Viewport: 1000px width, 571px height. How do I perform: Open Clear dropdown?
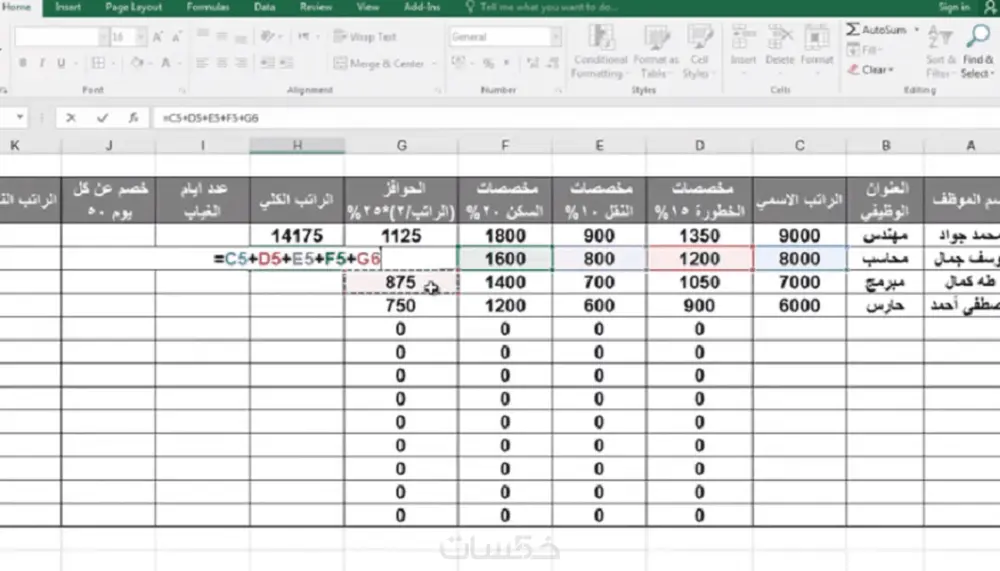point(871,70)
